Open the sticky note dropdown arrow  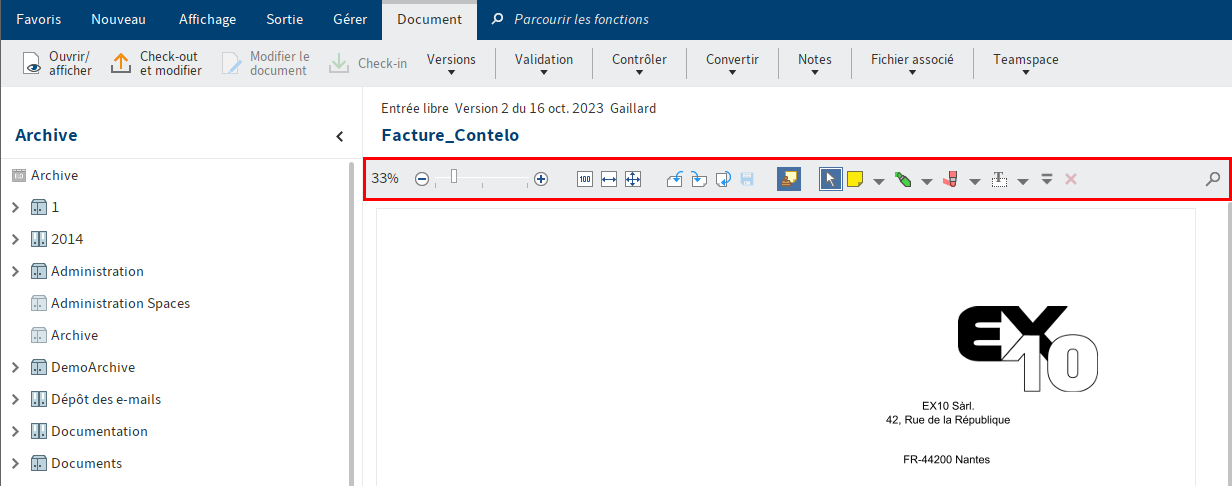(879, 181)
